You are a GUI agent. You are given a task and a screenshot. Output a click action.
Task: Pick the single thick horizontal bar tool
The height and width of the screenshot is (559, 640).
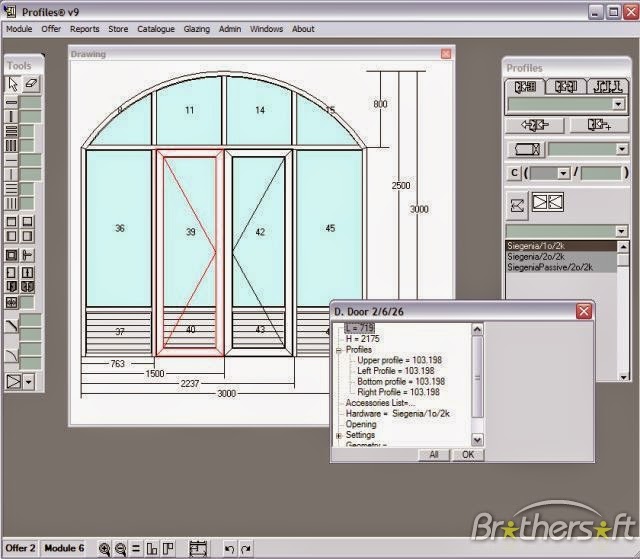pyautogui.click(x=11, y=102)
